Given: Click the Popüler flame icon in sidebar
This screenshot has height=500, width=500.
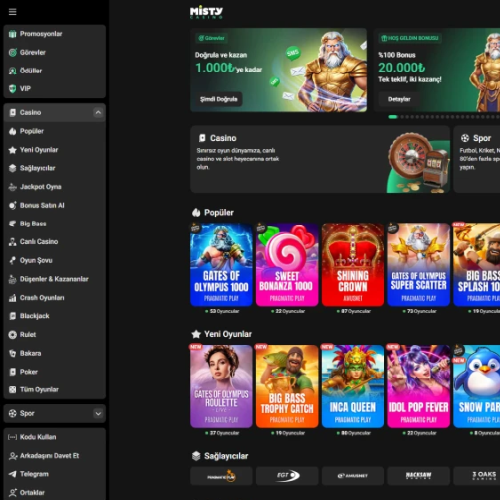Looking at the screenshot, I should pos(12,131).
